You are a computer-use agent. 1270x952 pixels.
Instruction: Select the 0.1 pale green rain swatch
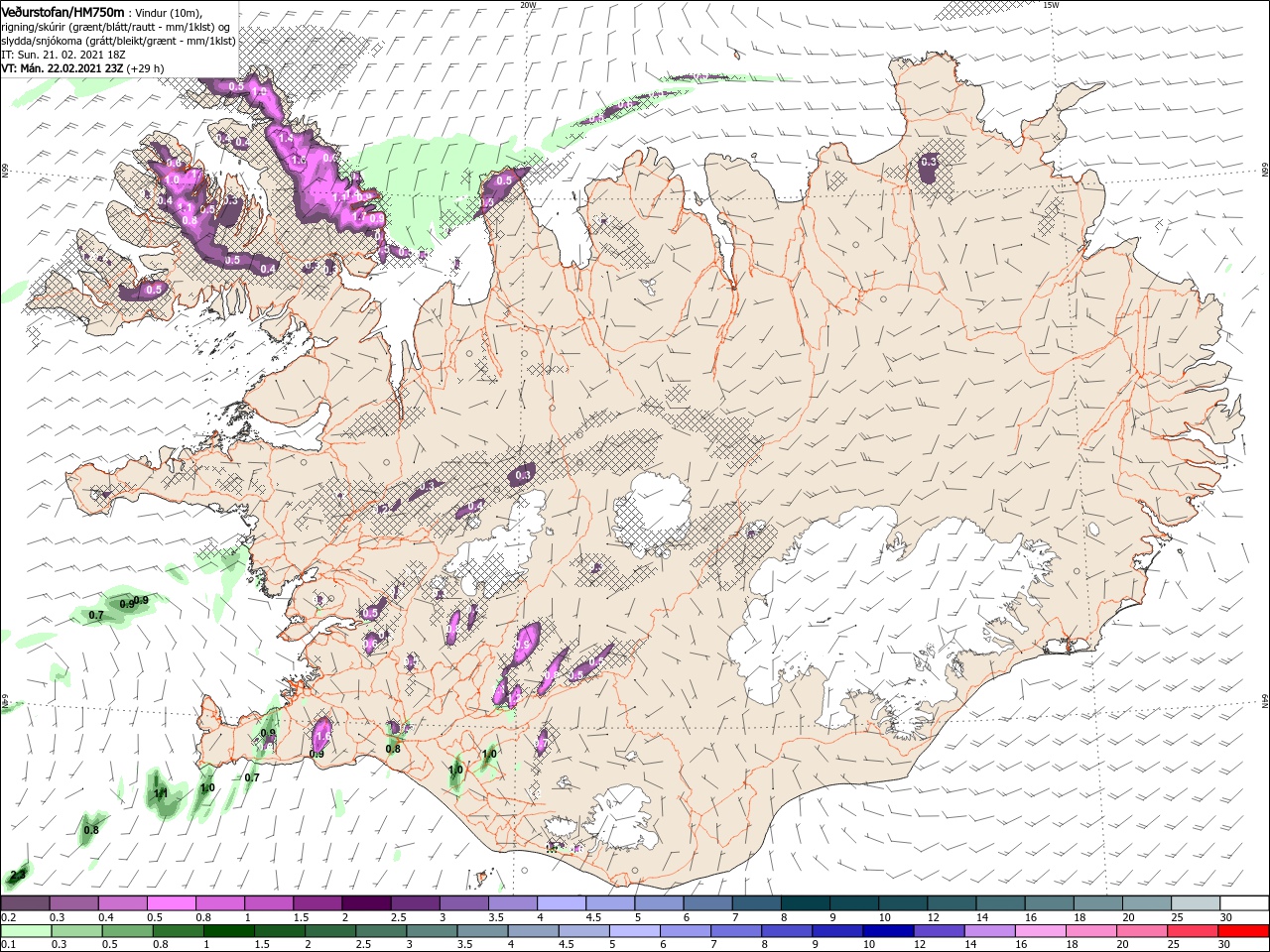pos(25,931)
